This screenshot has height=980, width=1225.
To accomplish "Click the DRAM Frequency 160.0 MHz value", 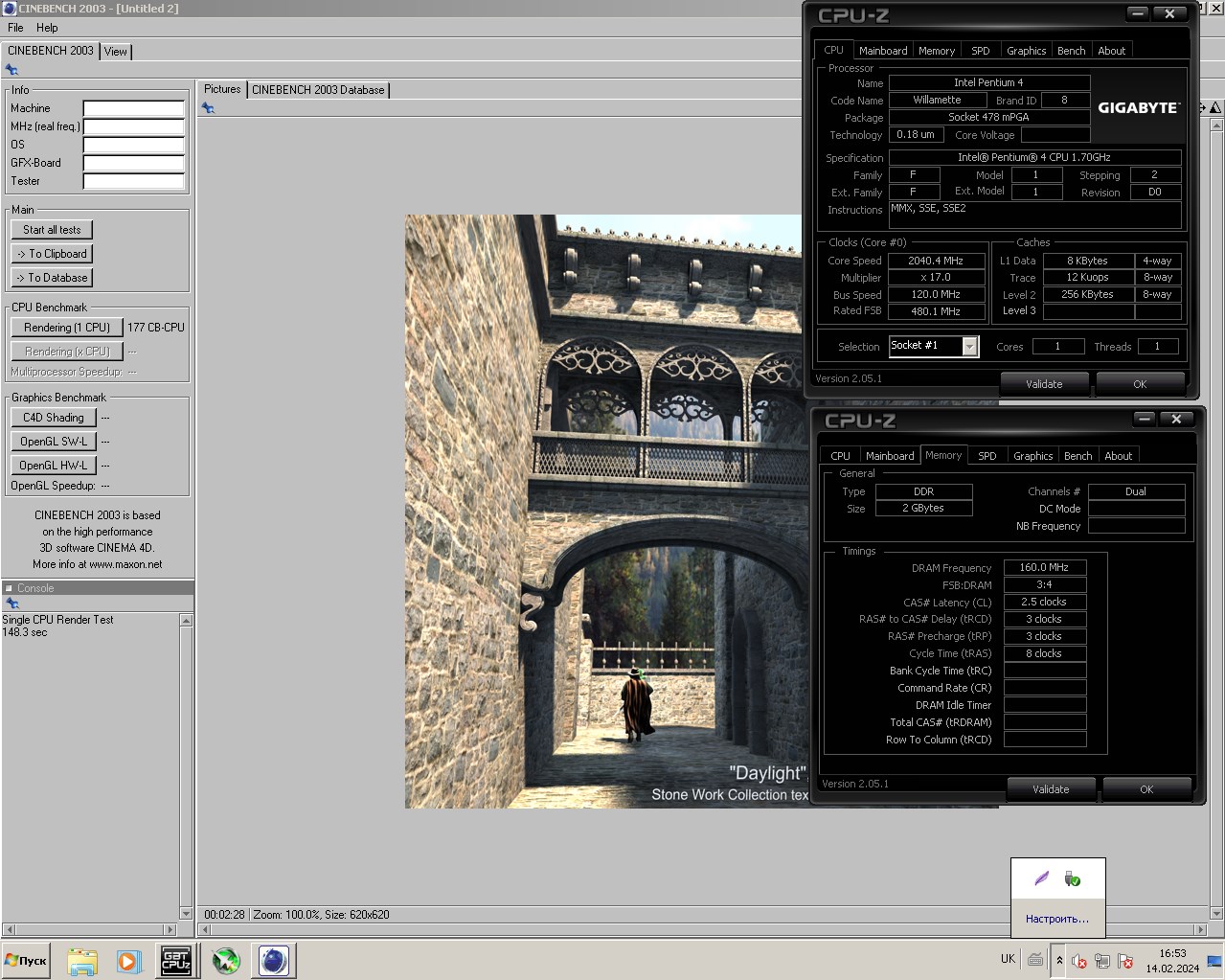I will 1044,568.
